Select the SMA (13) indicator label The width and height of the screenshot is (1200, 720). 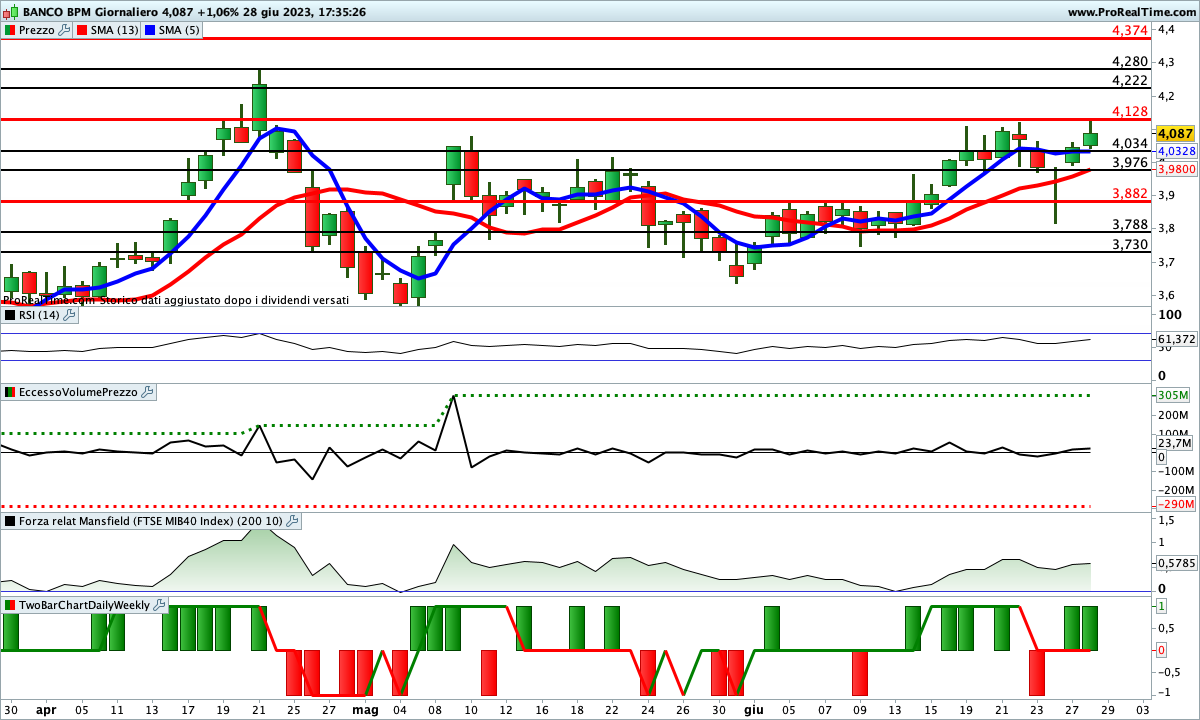[114, 30]
